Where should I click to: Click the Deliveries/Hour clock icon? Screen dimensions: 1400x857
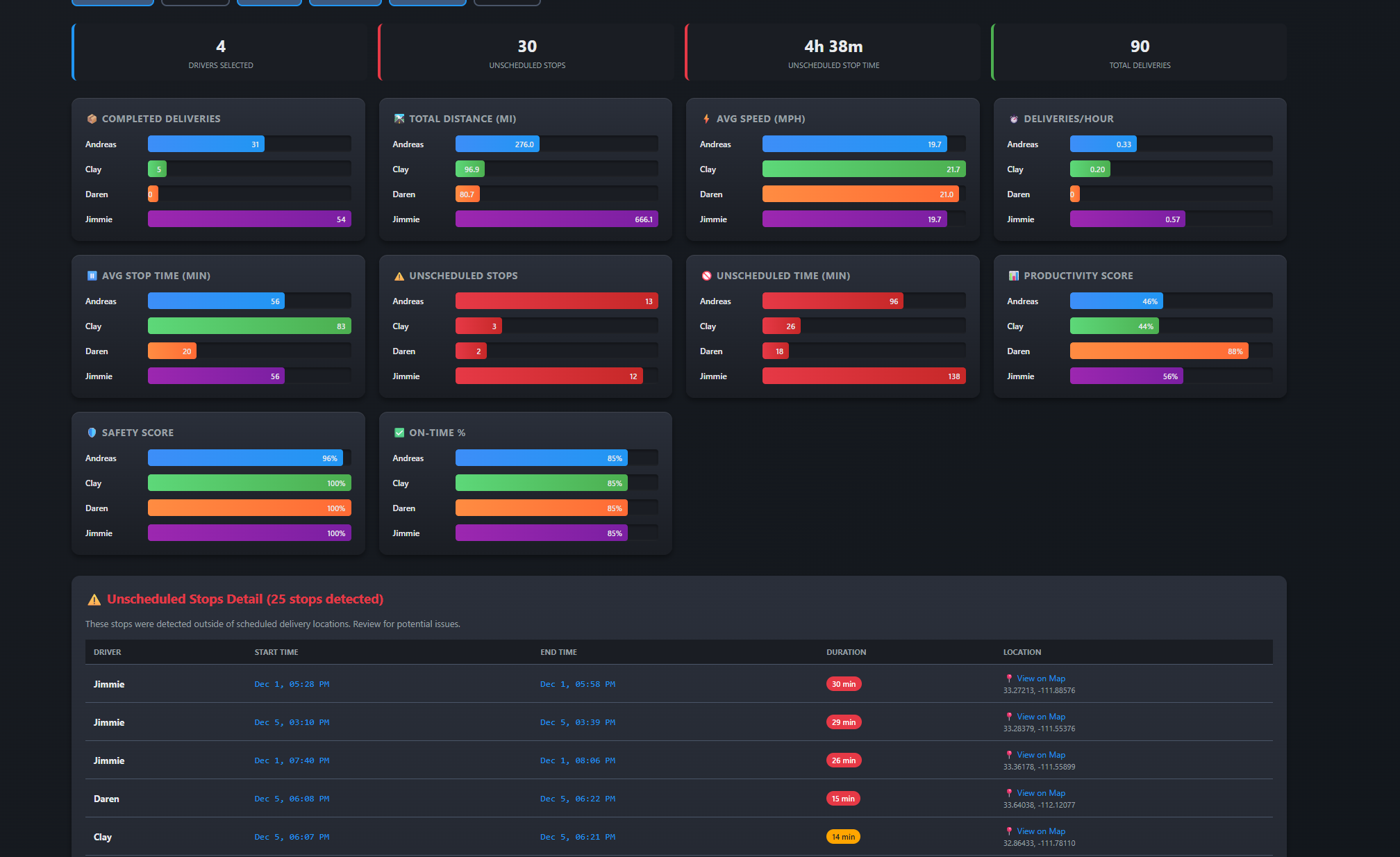tap(1014, 119)
